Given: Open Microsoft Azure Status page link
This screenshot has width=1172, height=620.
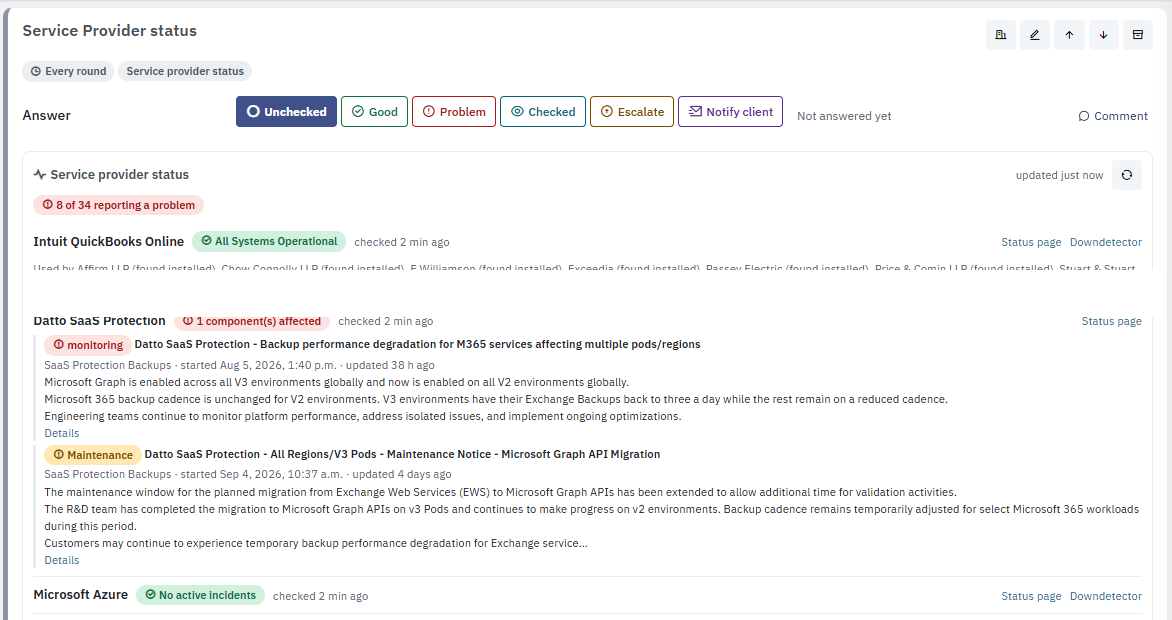Looking at the screenshot, I should 1031,596.
